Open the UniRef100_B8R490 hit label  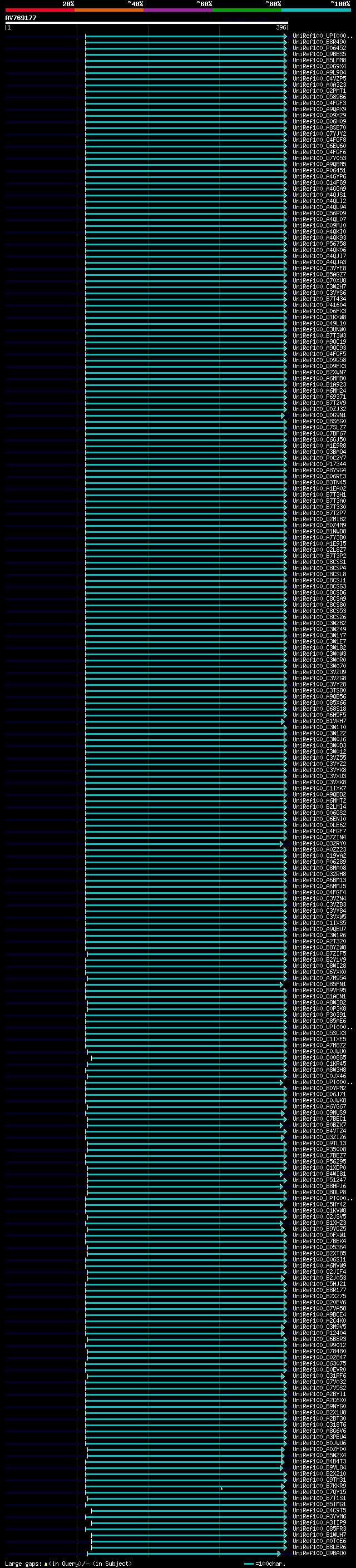319,42
